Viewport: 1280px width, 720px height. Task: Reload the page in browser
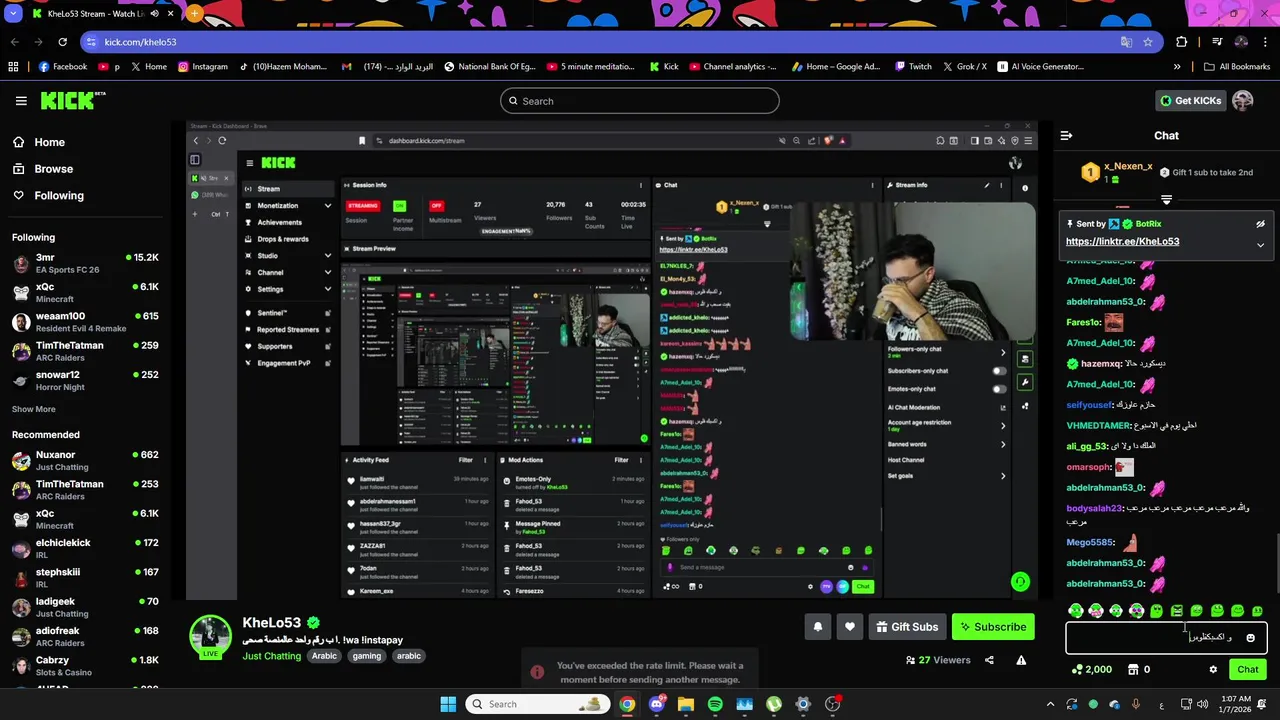click(62, 42)
